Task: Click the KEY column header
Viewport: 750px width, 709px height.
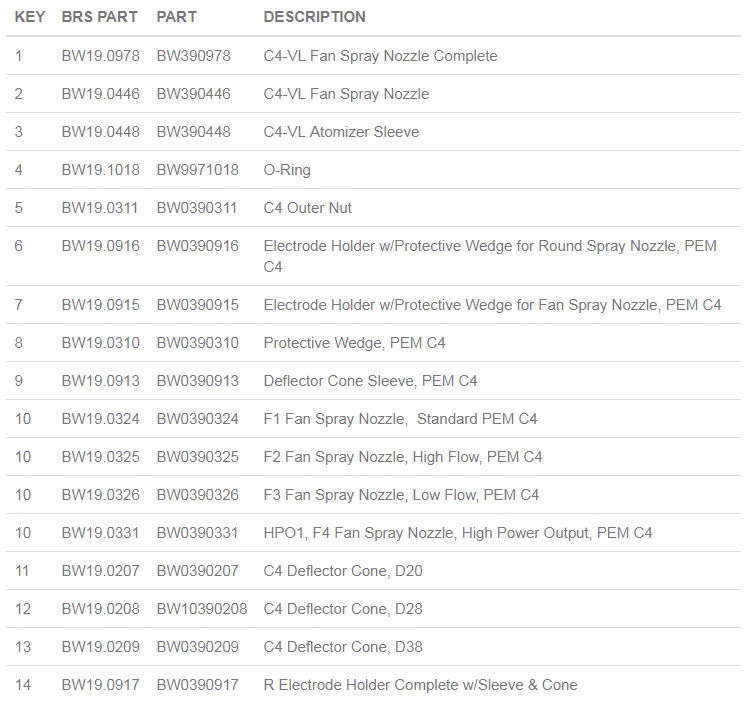Action: (30, 17)
